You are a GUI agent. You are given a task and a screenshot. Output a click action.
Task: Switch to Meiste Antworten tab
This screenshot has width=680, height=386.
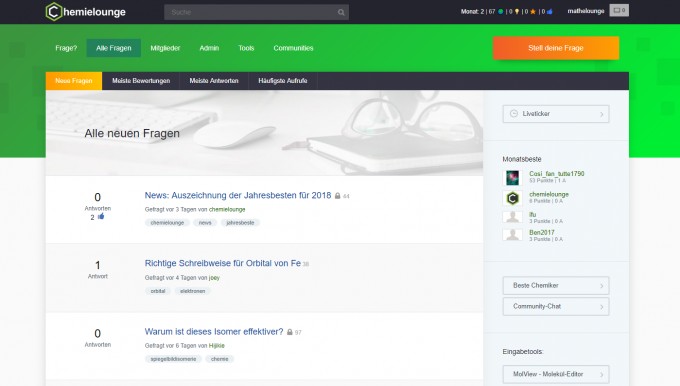[x=214, y=81]
